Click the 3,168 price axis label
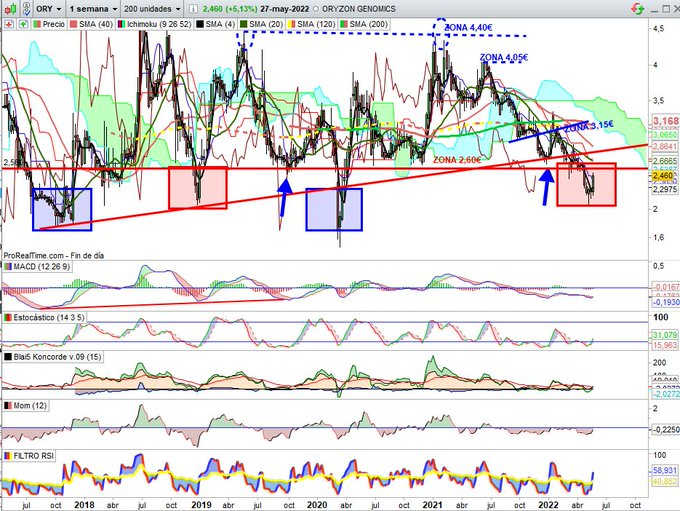 tap(665, 121)
